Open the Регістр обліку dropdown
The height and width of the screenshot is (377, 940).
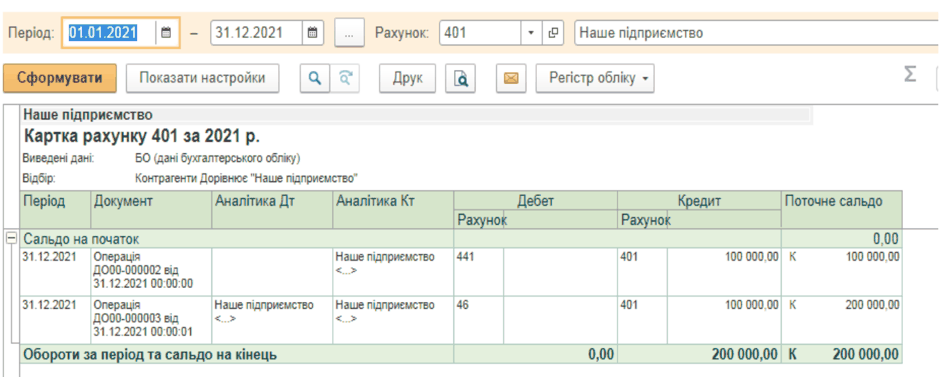[595, 79]
